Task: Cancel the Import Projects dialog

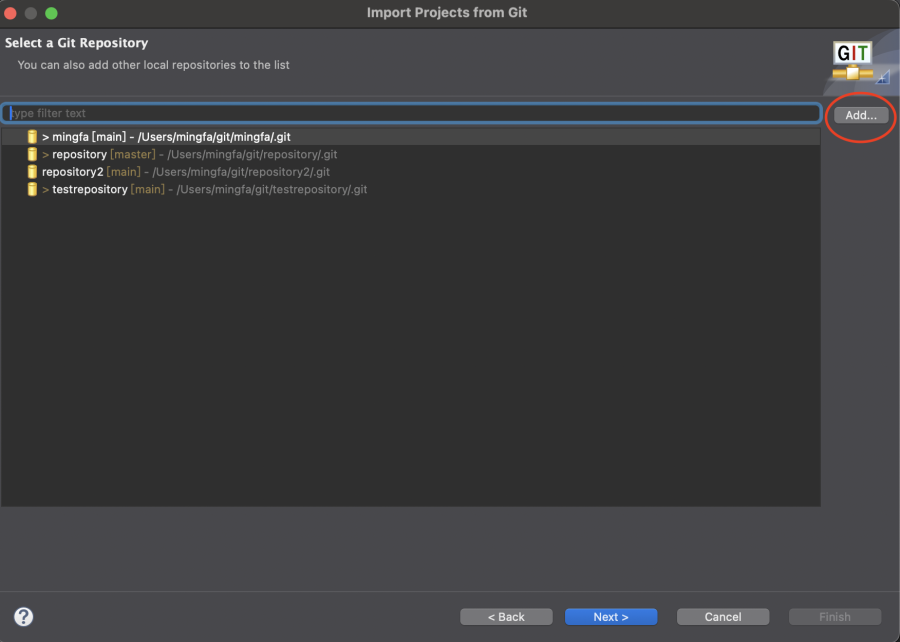Action: (723, 617)
